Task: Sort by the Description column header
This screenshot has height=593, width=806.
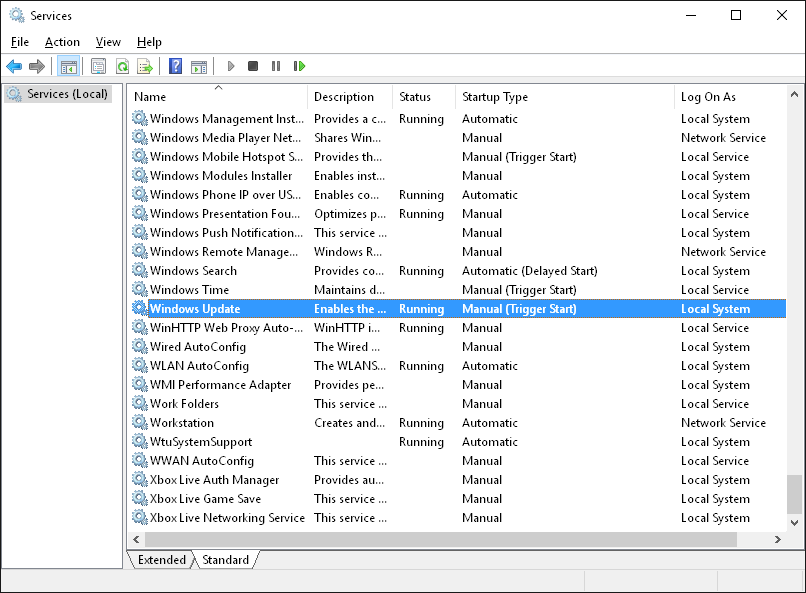Action: (351, 97)
